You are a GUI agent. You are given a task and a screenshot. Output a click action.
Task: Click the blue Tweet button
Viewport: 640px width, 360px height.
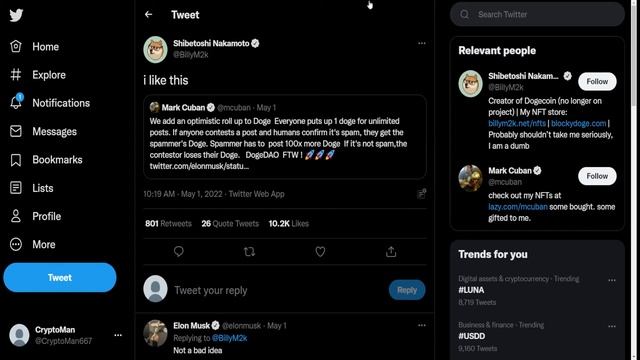[60, 278]
